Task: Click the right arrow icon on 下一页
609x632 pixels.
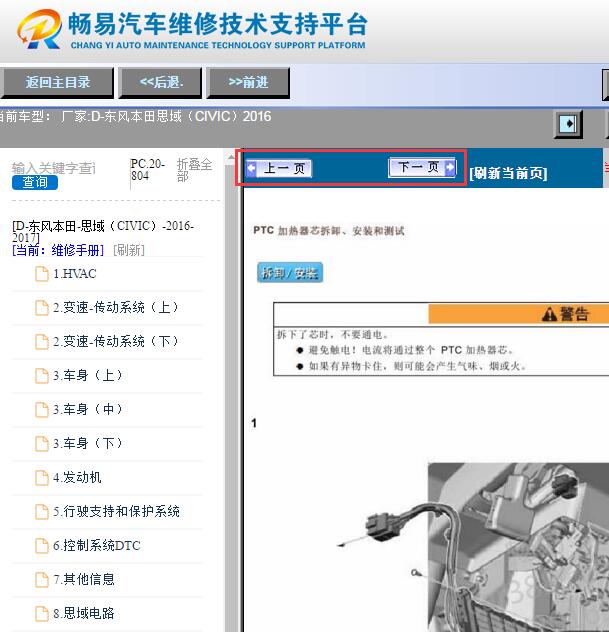Action: pos(450,167)
